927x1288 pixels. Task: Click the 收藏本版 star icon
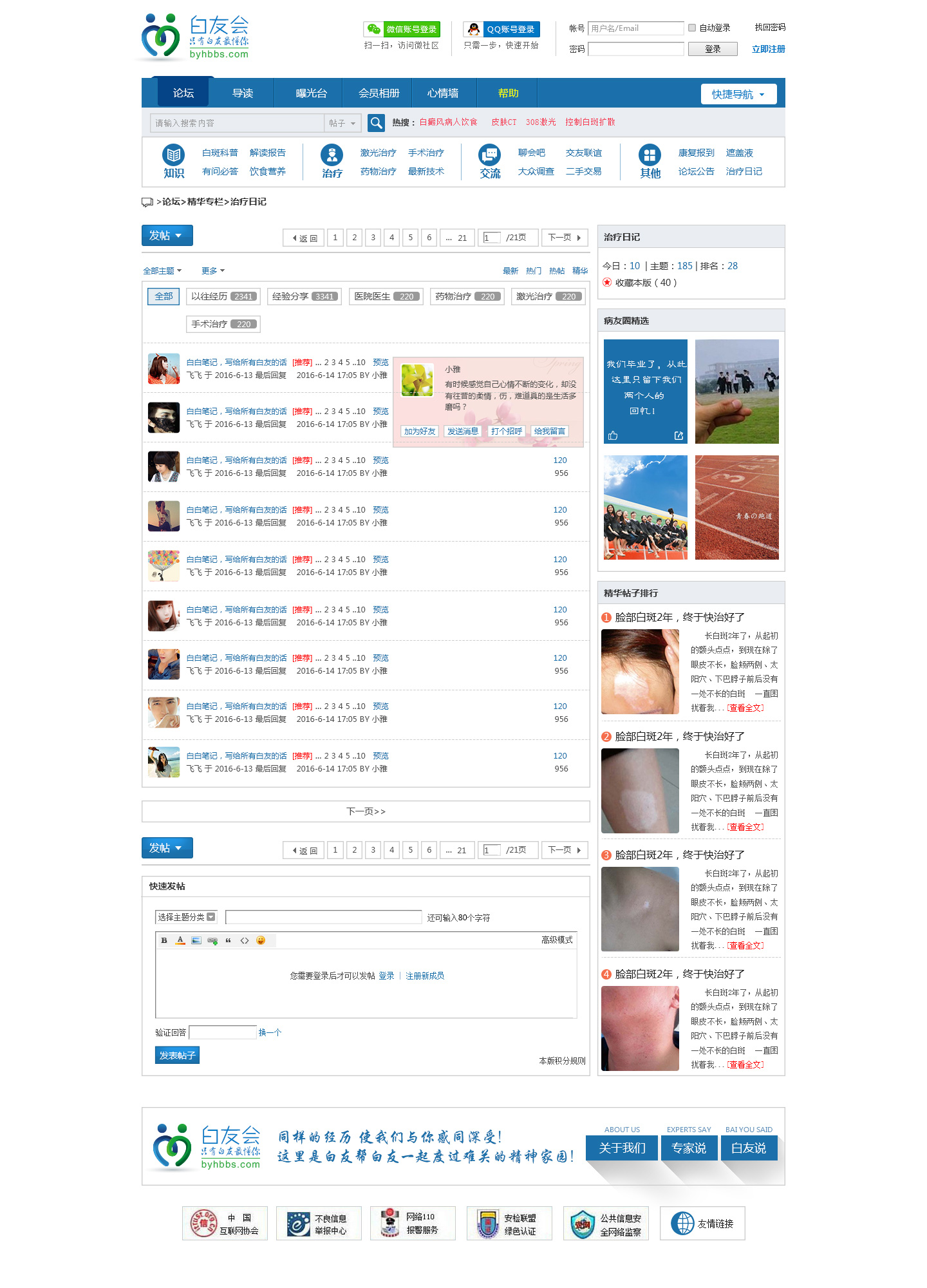(x=607, y=282)
